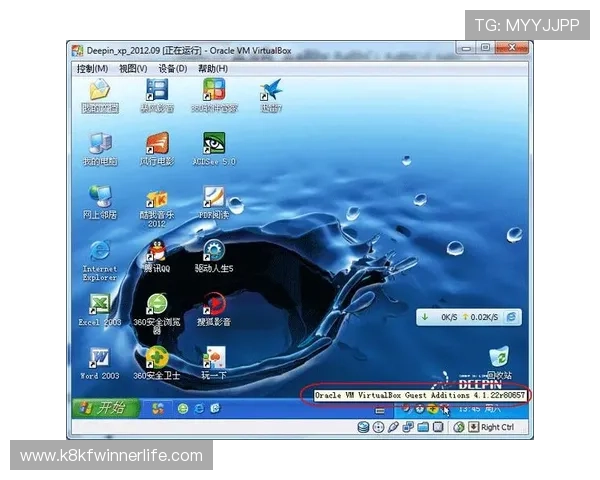Select the Word 2003 shortcut
This screenshot has height=480, width=600.
point(100,358)
